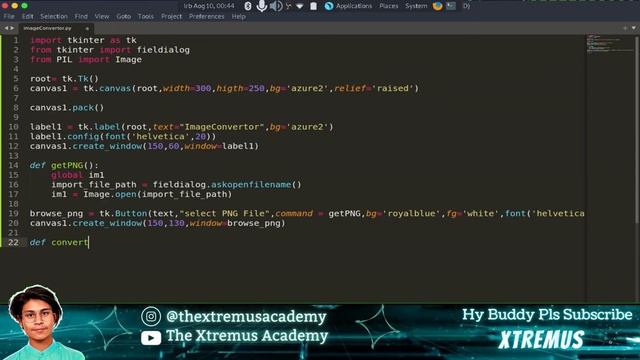This screenshot has height=360, width=640.
Task: Click the battery icon in top panel
Action: pos(313,6)
